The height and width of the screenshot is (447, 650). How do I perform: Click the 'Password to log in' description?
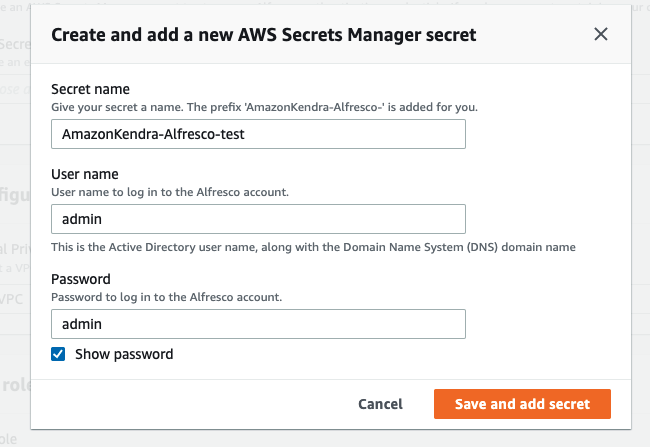pos(166,296)
